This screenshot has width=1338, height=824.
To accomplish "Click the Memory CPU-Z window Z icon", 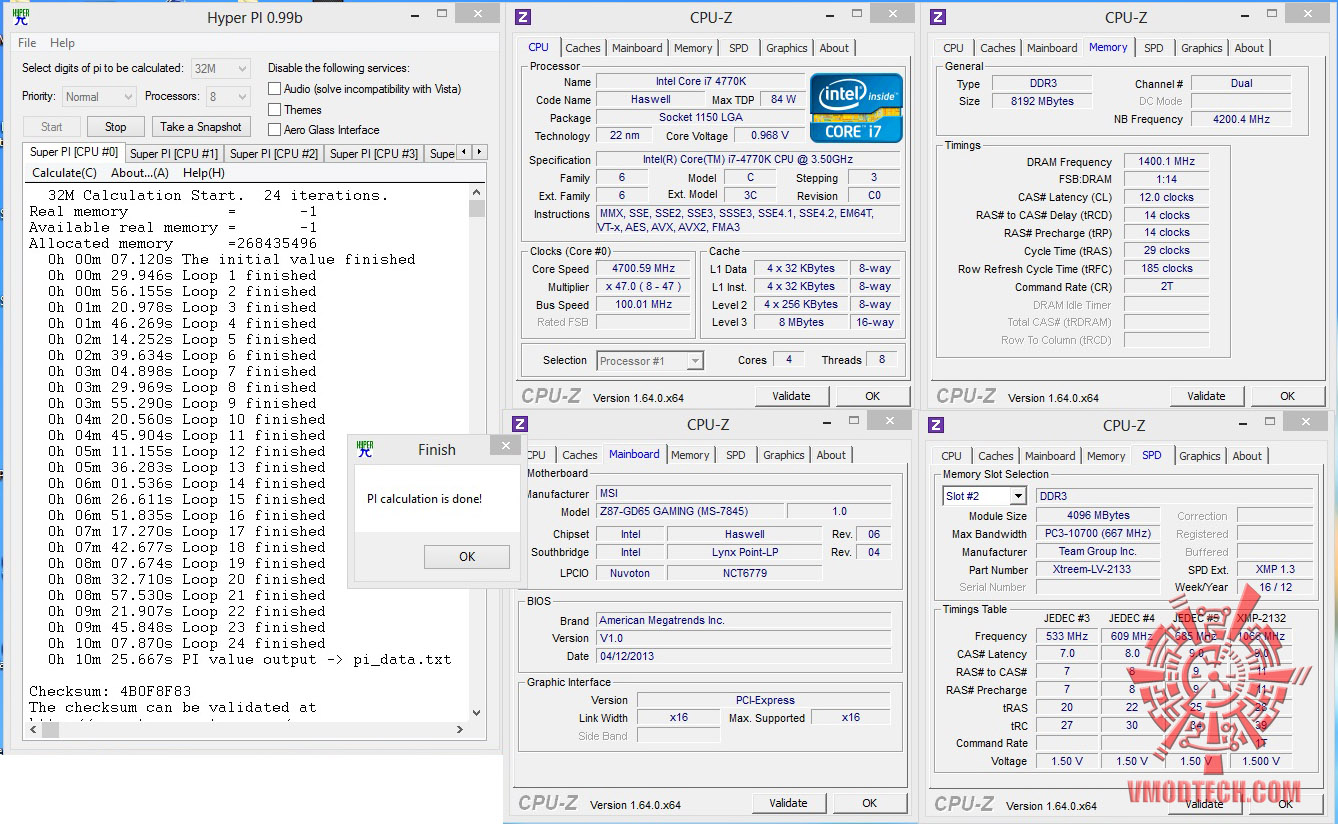I will (938, 17).
